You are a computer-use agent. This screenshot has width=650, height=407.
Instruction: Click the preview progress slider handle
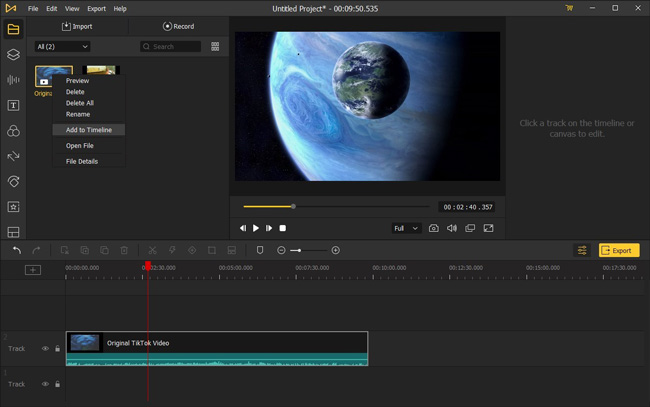[293, 206]
